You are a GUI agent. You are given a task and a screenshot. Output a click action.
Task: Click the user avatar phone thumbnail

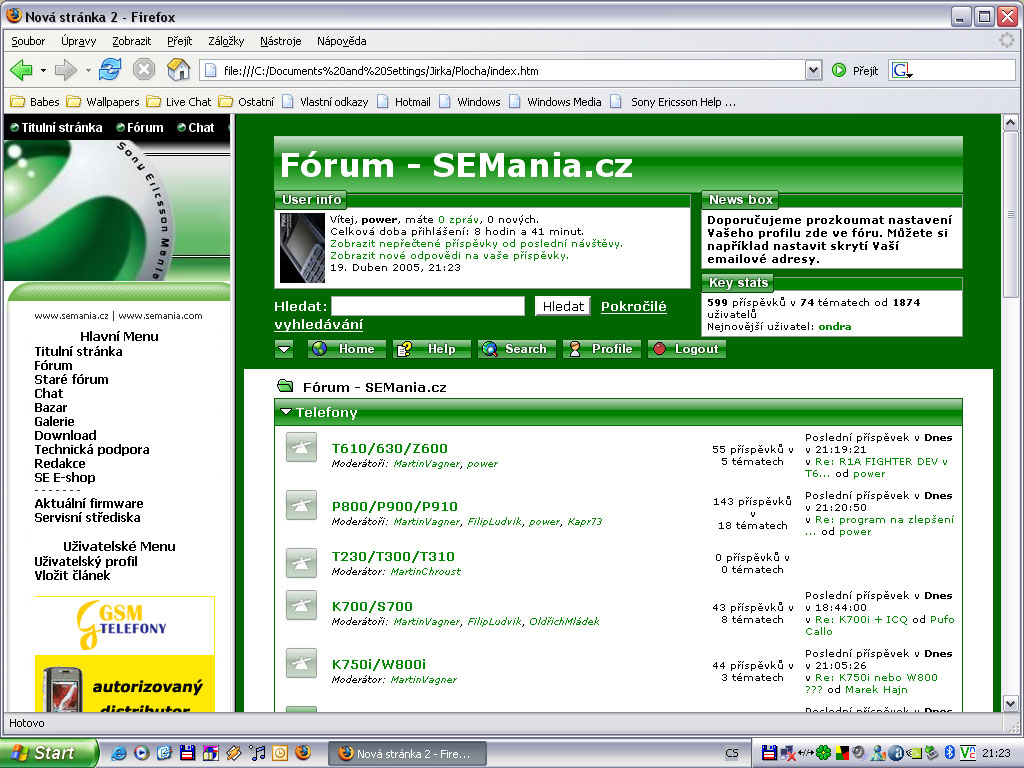point(302,248)
